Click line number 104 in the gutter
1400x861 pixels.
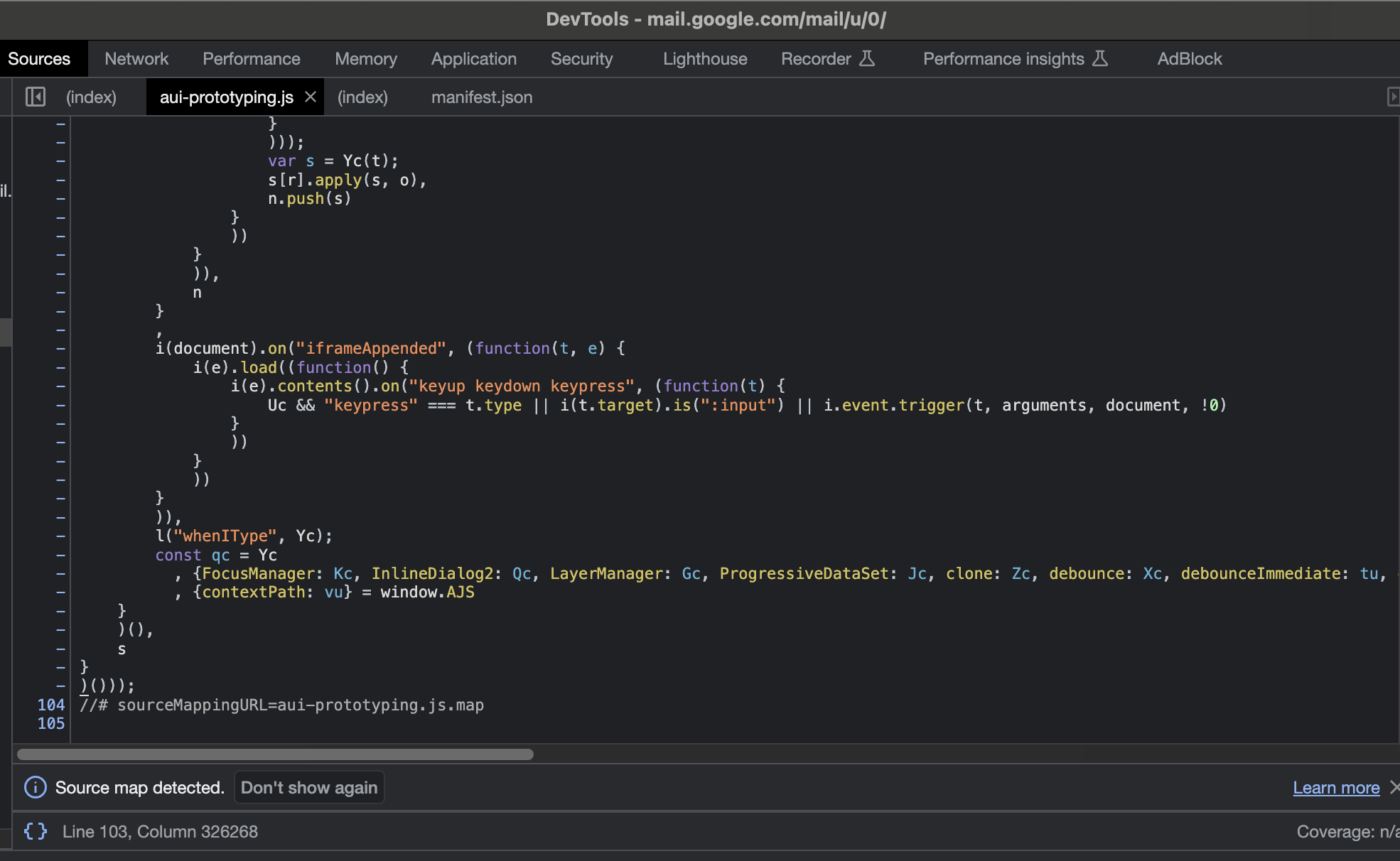click(51, 705)
